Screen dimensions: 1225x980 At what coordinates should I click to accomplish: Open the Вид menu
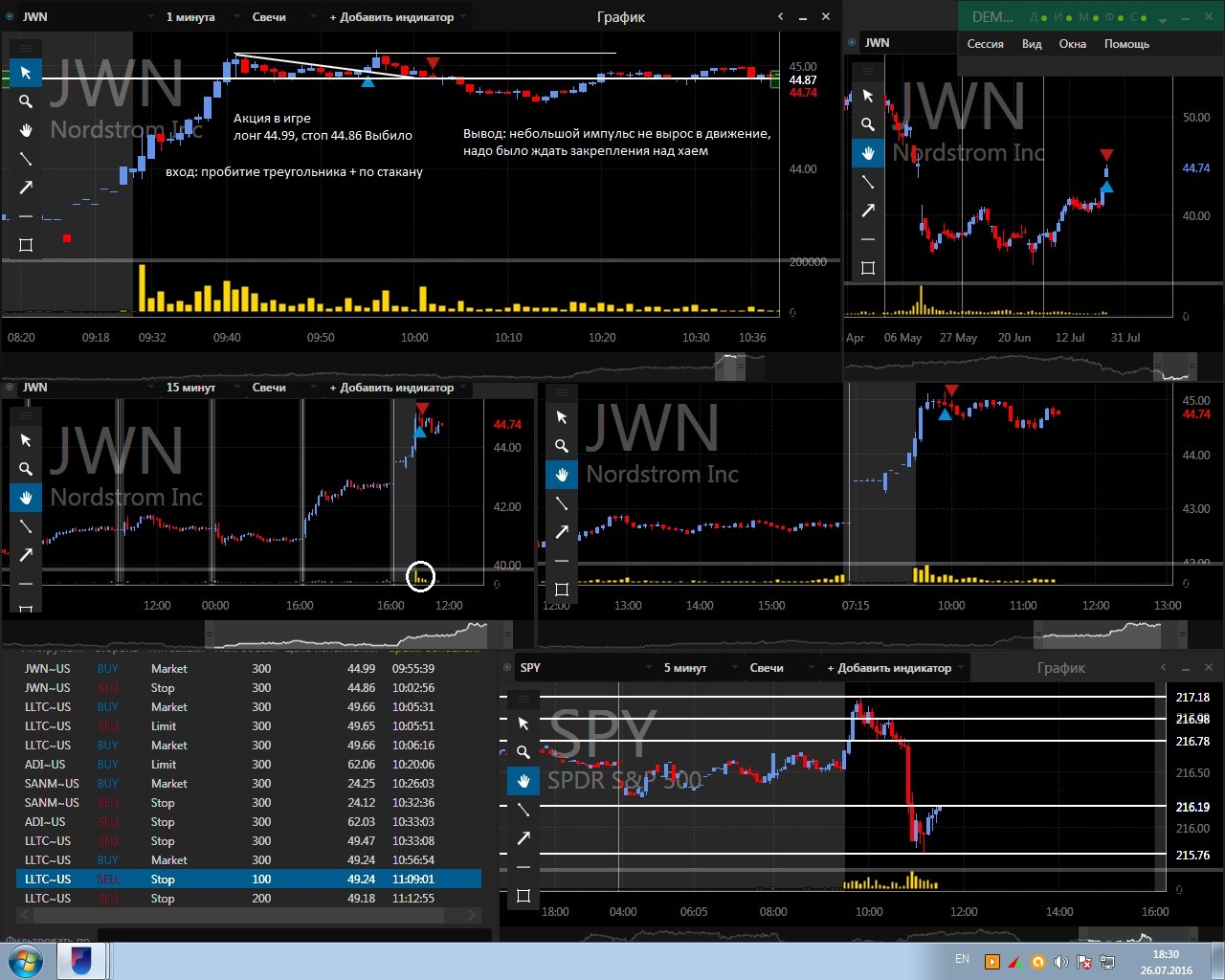point(1032,44)
